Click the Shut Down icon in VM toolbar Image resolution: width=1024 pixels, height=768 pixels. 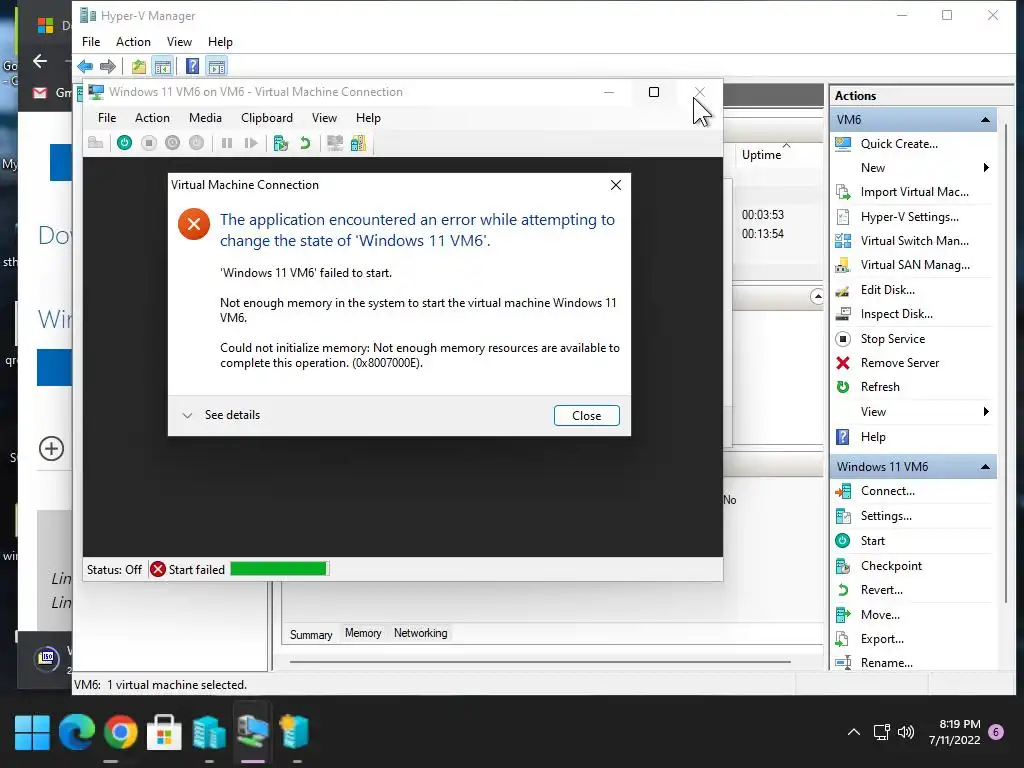[x=172, y=143]
